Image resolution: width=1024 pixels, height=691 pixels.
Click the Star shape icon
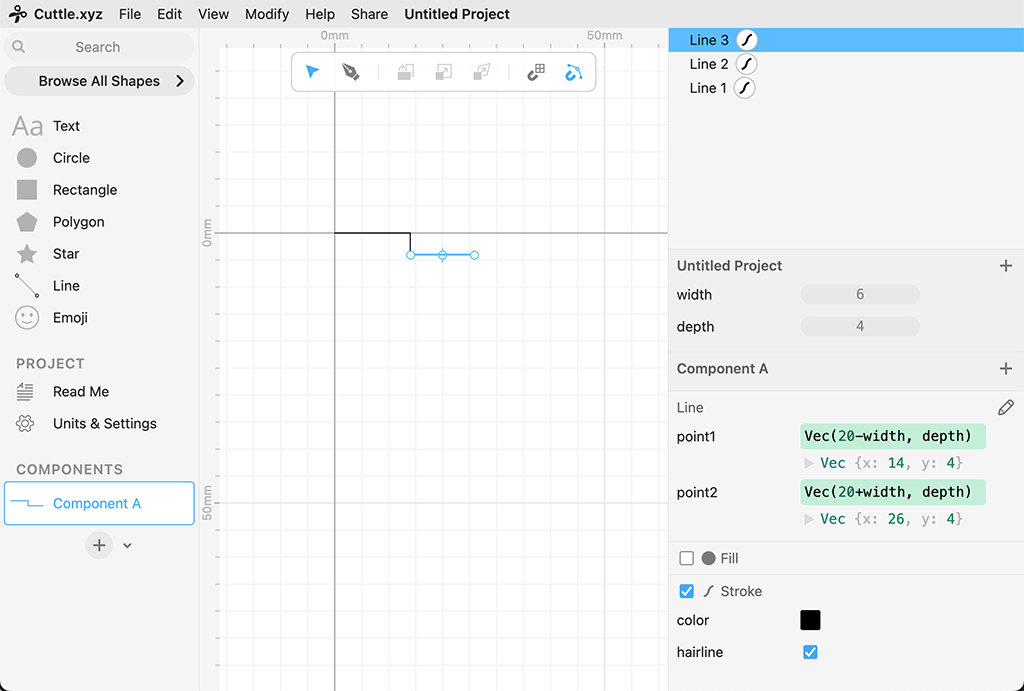click(27, 253)
